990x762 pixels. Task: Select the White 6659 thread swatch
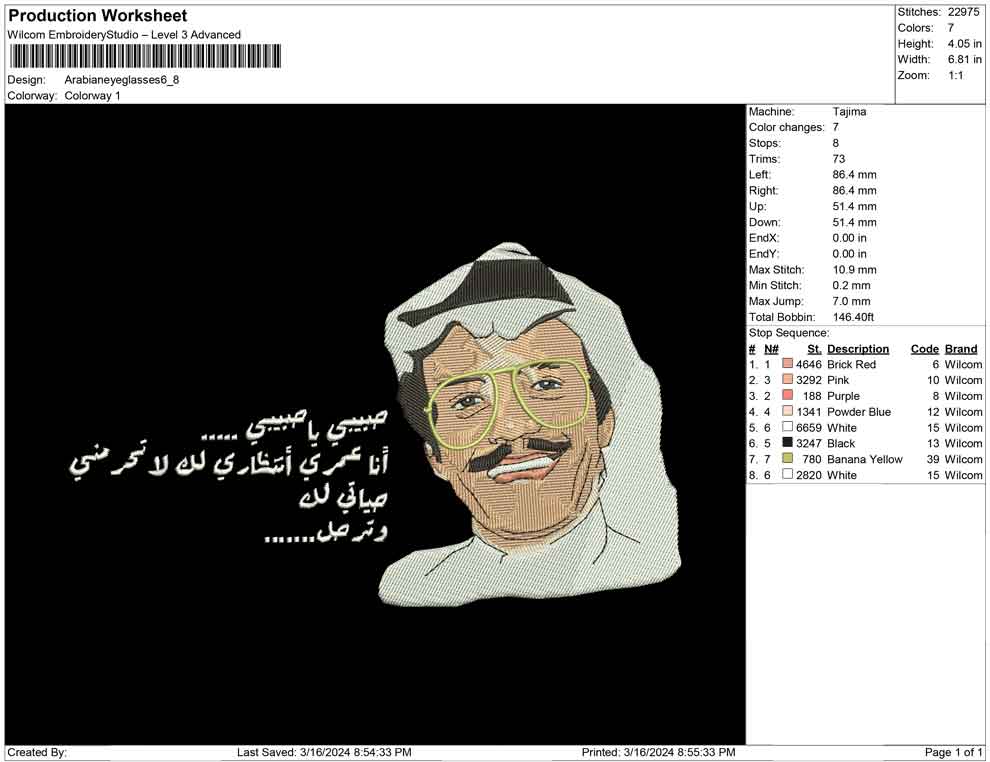(x=787, y=428)
